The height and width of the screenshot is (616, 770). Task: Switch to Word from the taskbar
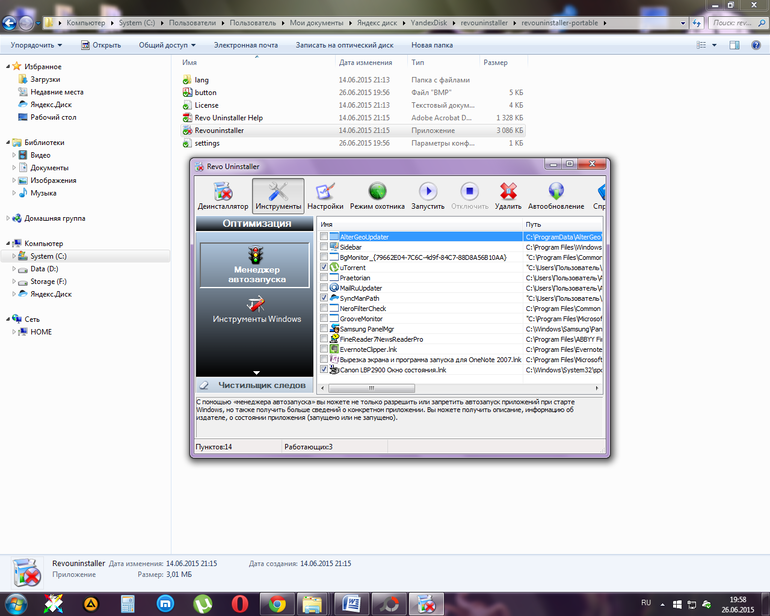point(351,604)
